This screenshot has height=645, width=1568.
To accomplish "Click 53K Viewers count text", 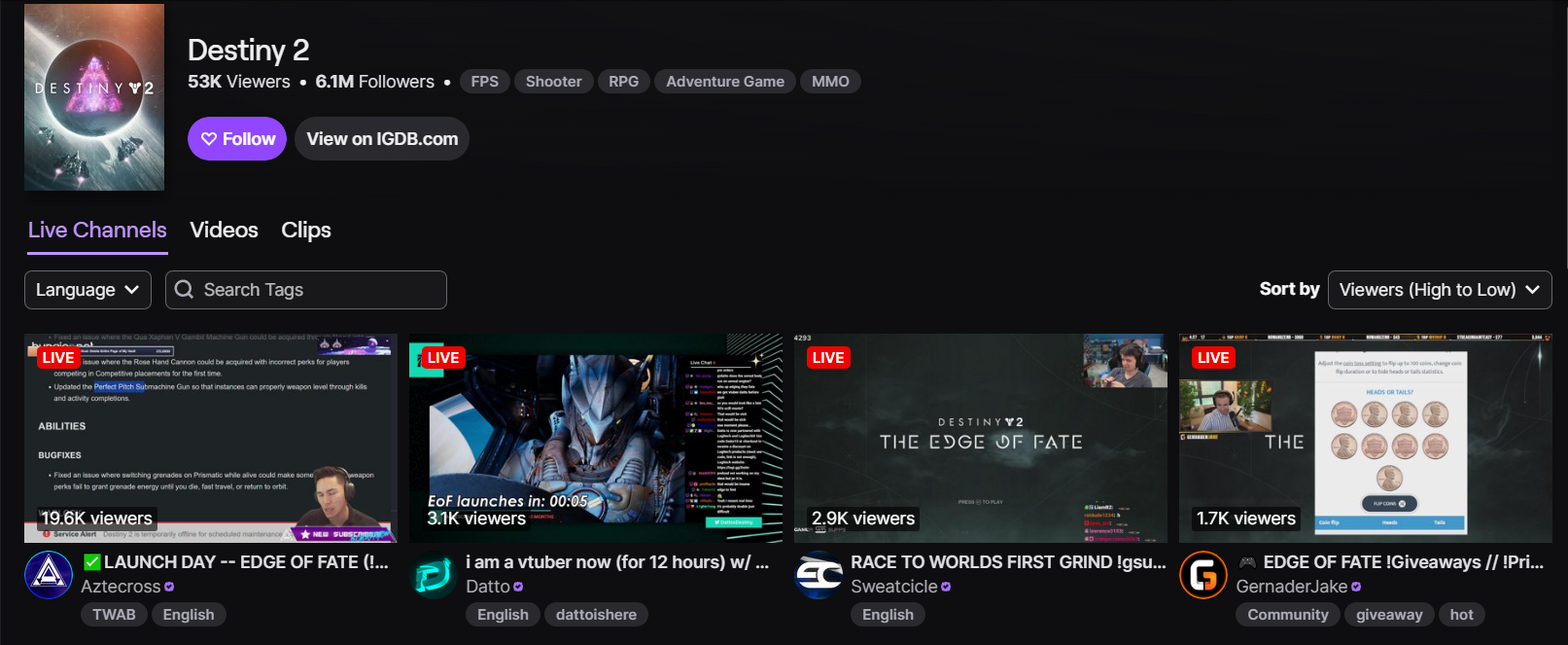I will 239,82.
